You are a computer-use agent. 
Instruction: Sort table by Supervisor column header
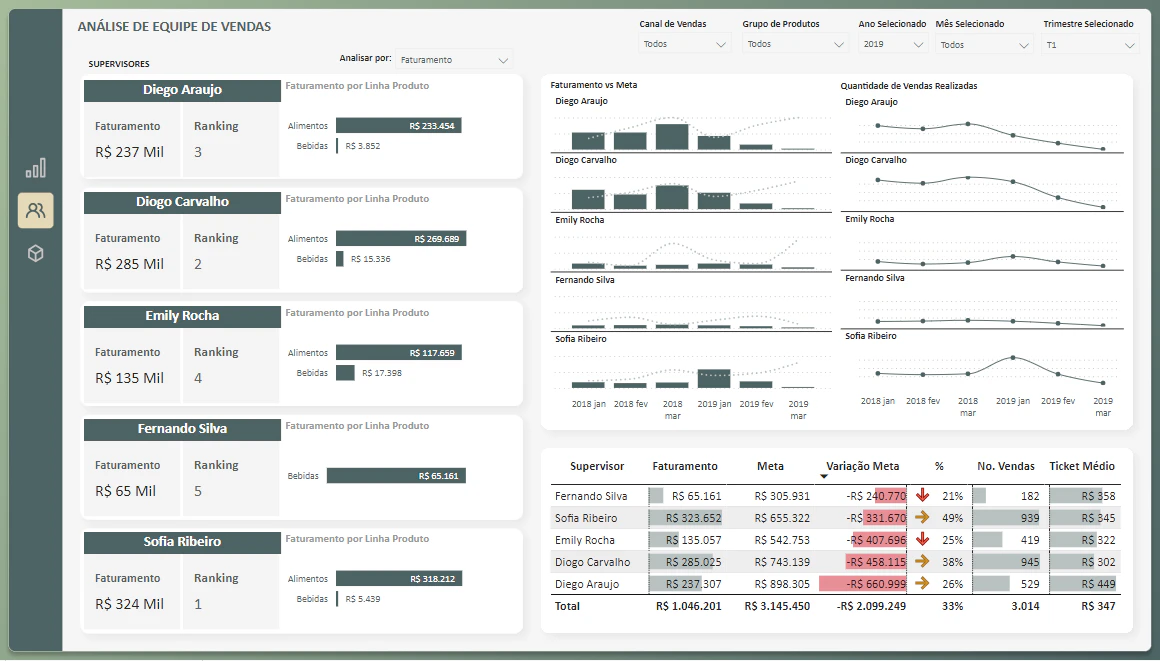point(597,466)
